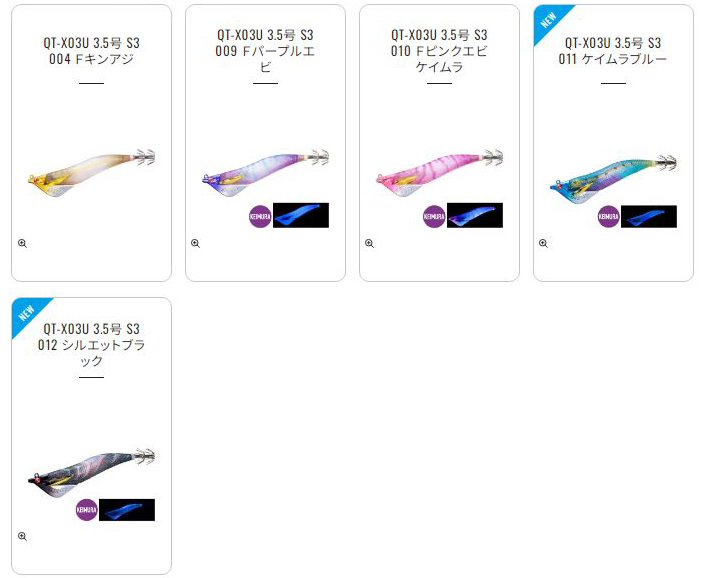Screen dimensions: 712x578
Task: View UV glow preview for 009 Fパープルエビ
Action: click(301, 215)
